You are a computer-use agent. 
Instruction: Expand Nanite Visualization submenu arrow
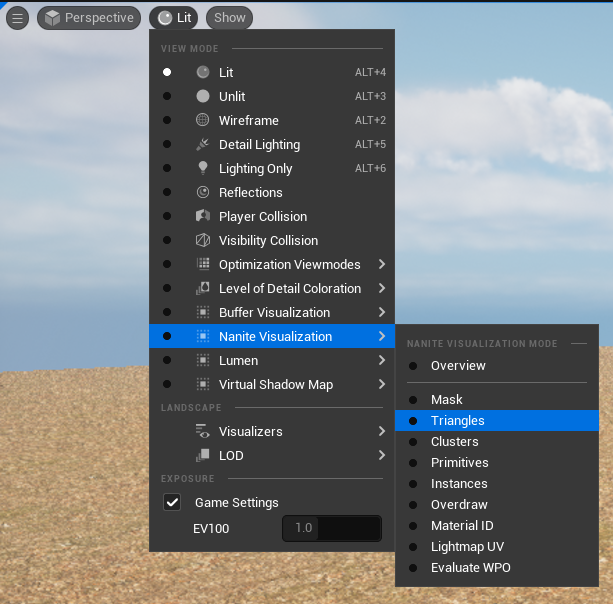(x=382, y=336)
